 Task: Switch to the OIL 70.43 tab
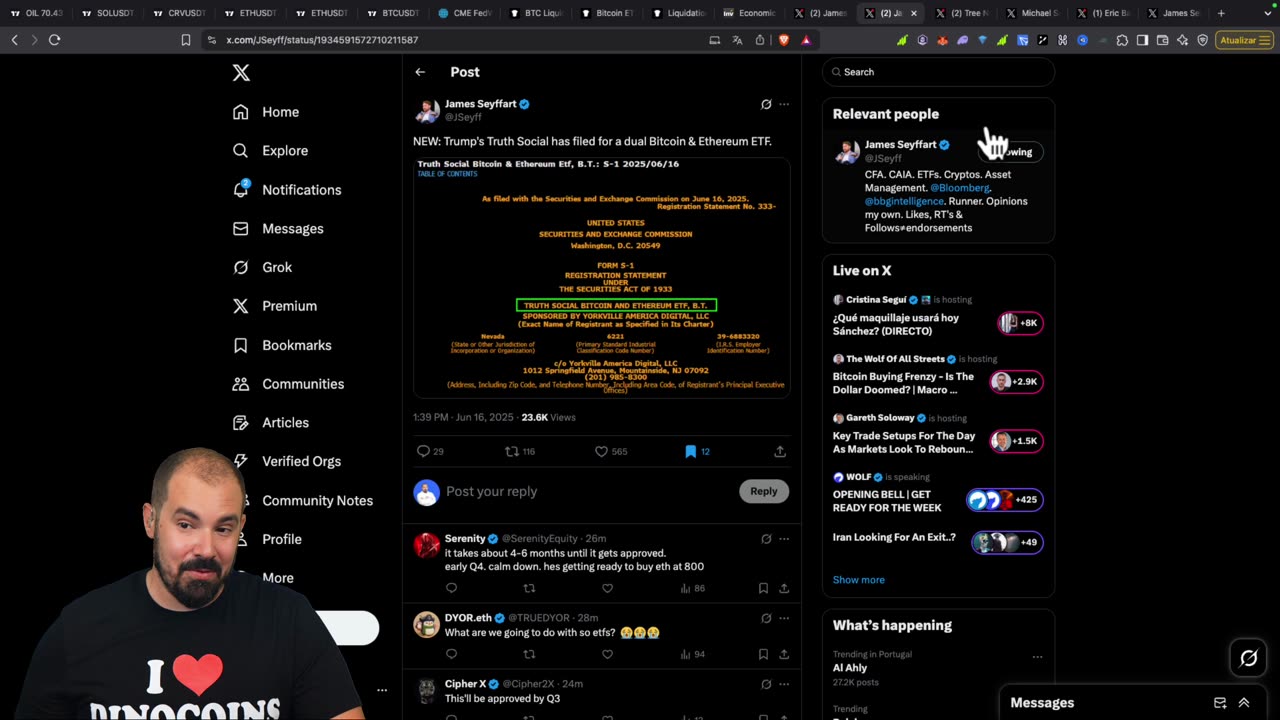[36, 13]
